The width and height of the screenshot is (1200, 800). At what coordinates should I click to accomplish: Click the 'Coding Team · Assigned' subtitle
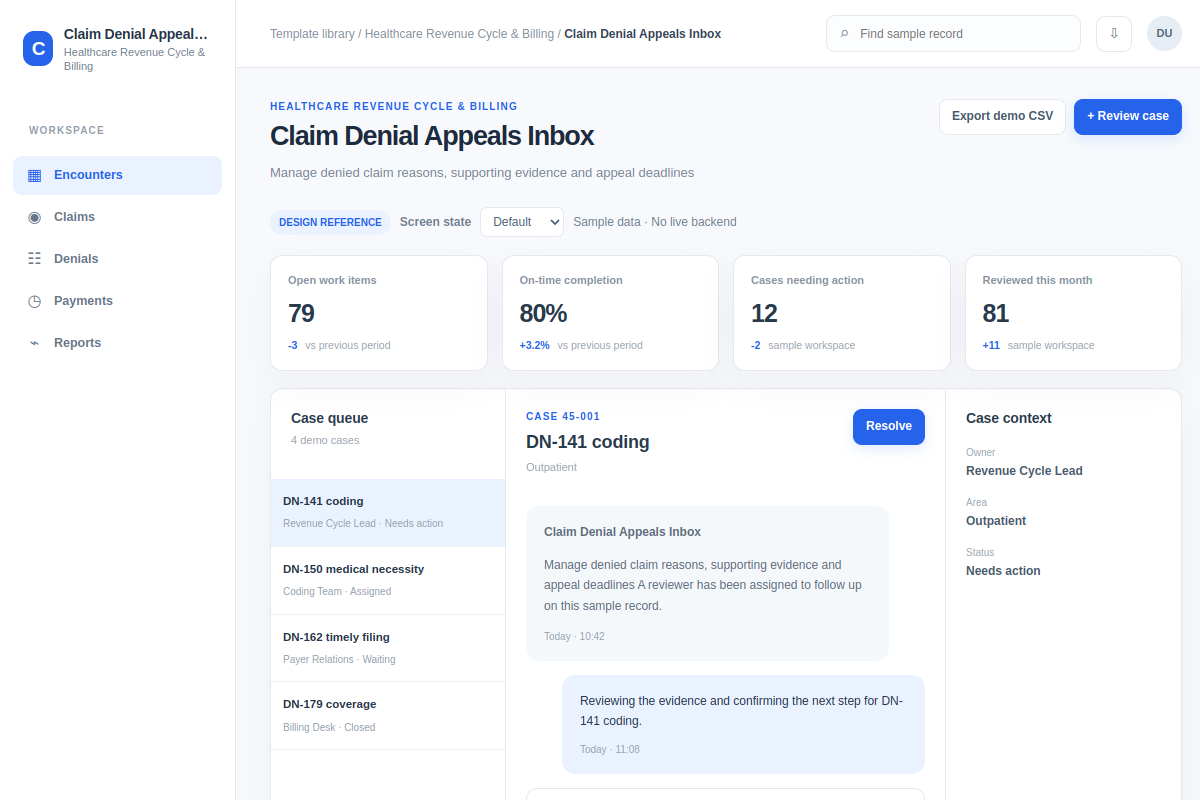click(x=337, y=591)
